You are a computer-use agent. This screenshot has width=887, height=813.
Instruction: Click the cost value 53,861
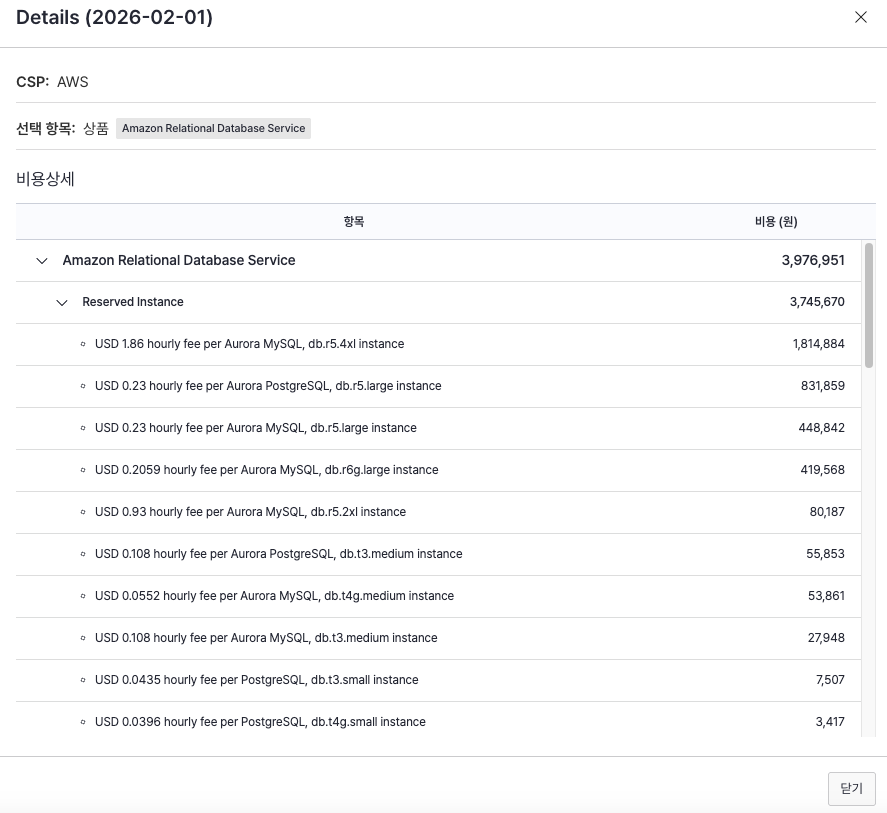pos(826,596)
